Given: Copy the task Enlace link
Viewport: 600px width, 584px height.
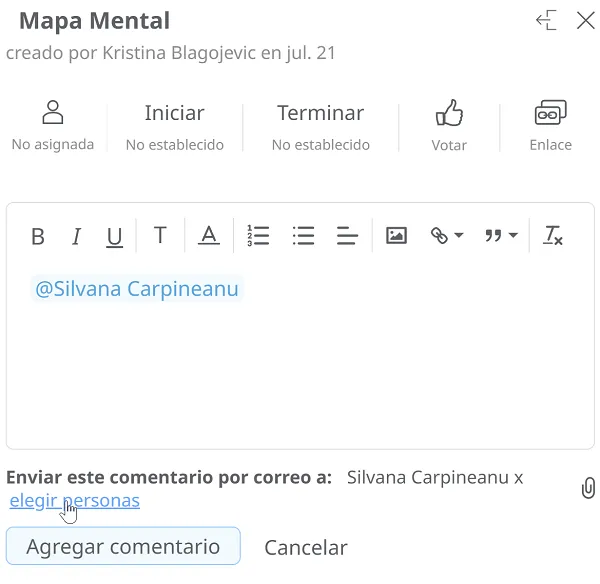Looking at the screenshot, I should point(551,126).
